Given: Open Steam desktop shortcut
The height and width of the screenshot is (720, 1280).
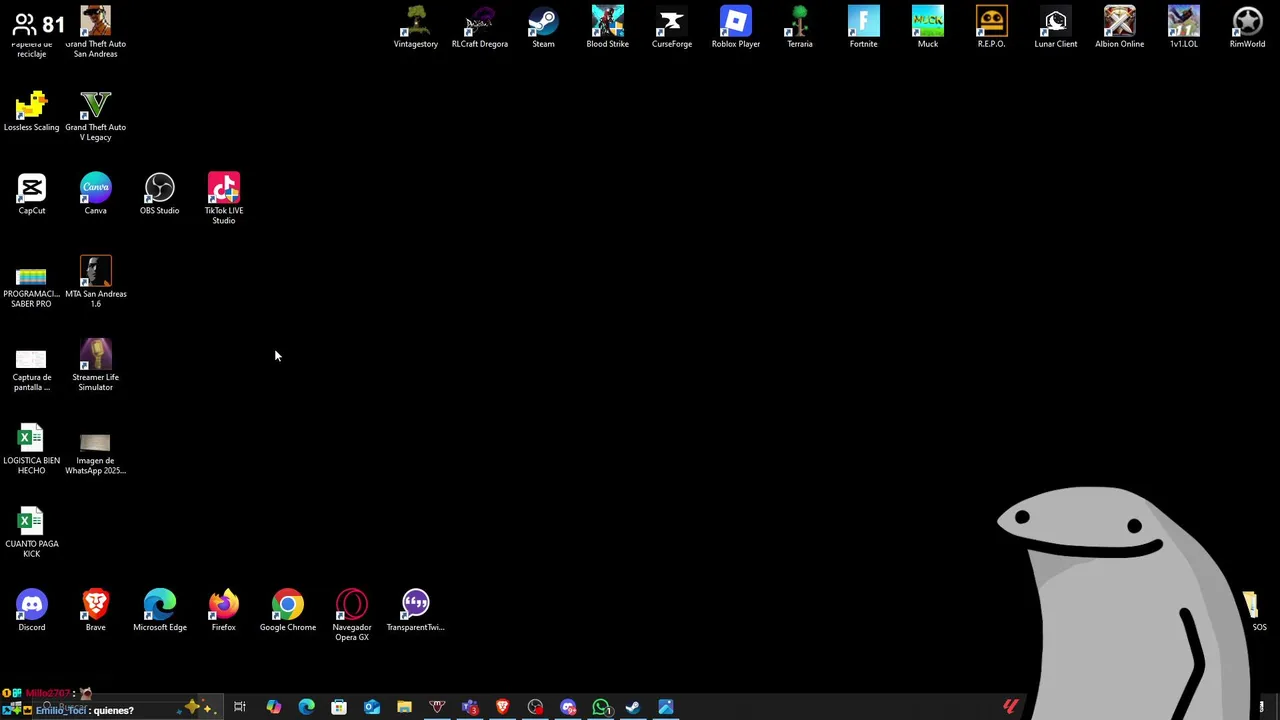Looking at the screenshot, I should point(543,27).
